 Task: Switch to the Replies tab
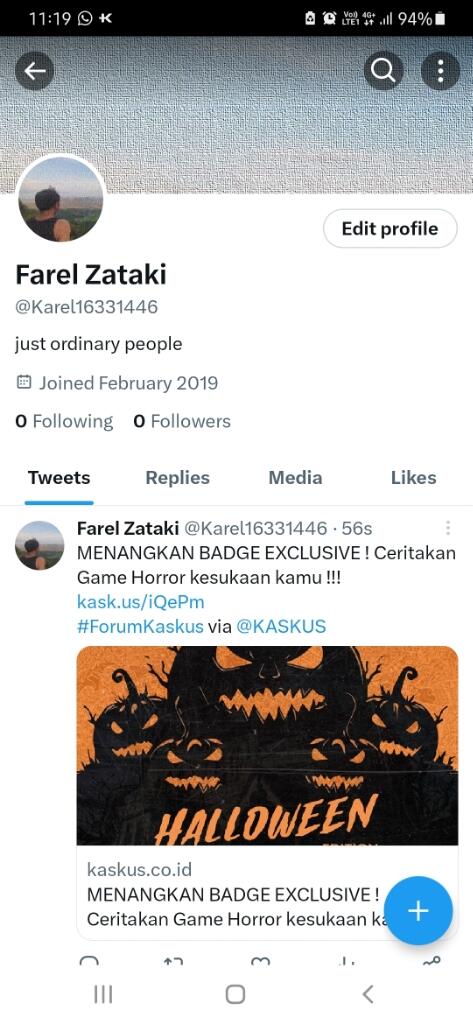177,478
